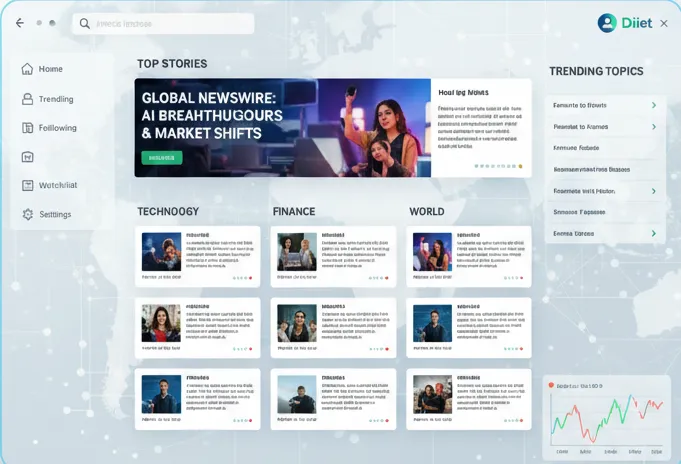Expand first Trending Topics row chevron
Image resolution: width=681 pixels, height=464 pixels.
pos(654,105)
